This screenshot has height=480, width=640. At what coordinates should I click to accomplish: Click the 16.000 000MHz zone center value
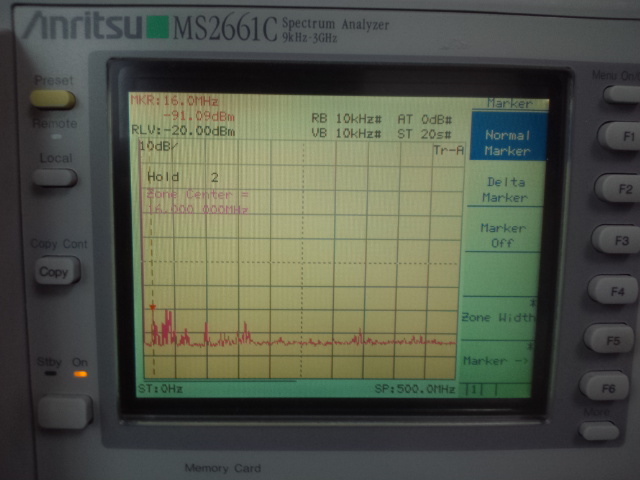198,210
